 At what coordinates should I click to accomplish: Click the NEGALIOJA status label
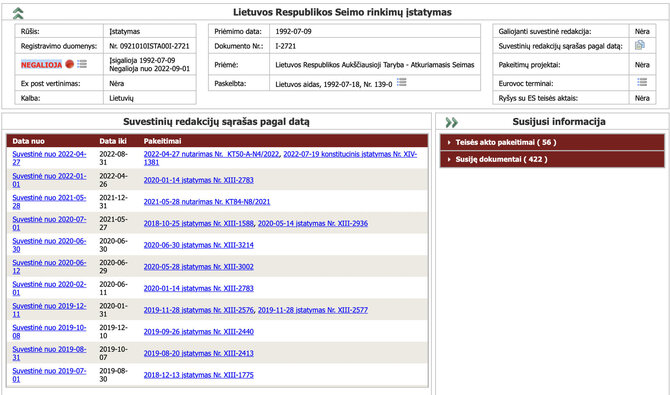click(x=41, y=65)
